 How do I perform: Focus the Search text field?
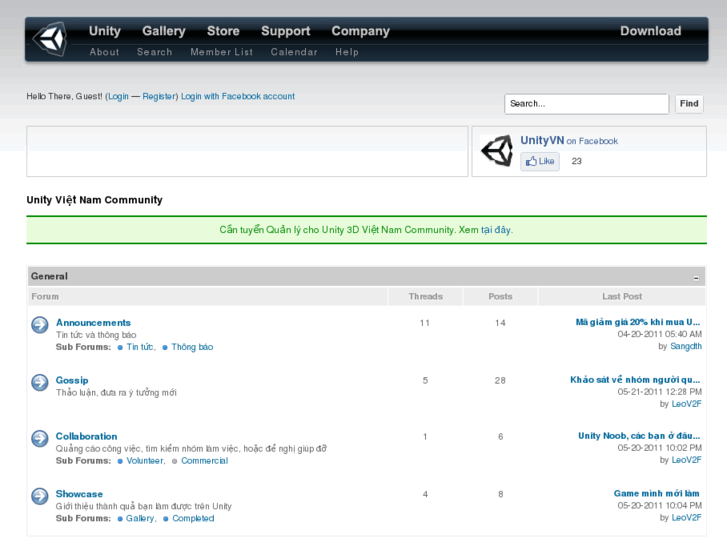pos(587,104)
